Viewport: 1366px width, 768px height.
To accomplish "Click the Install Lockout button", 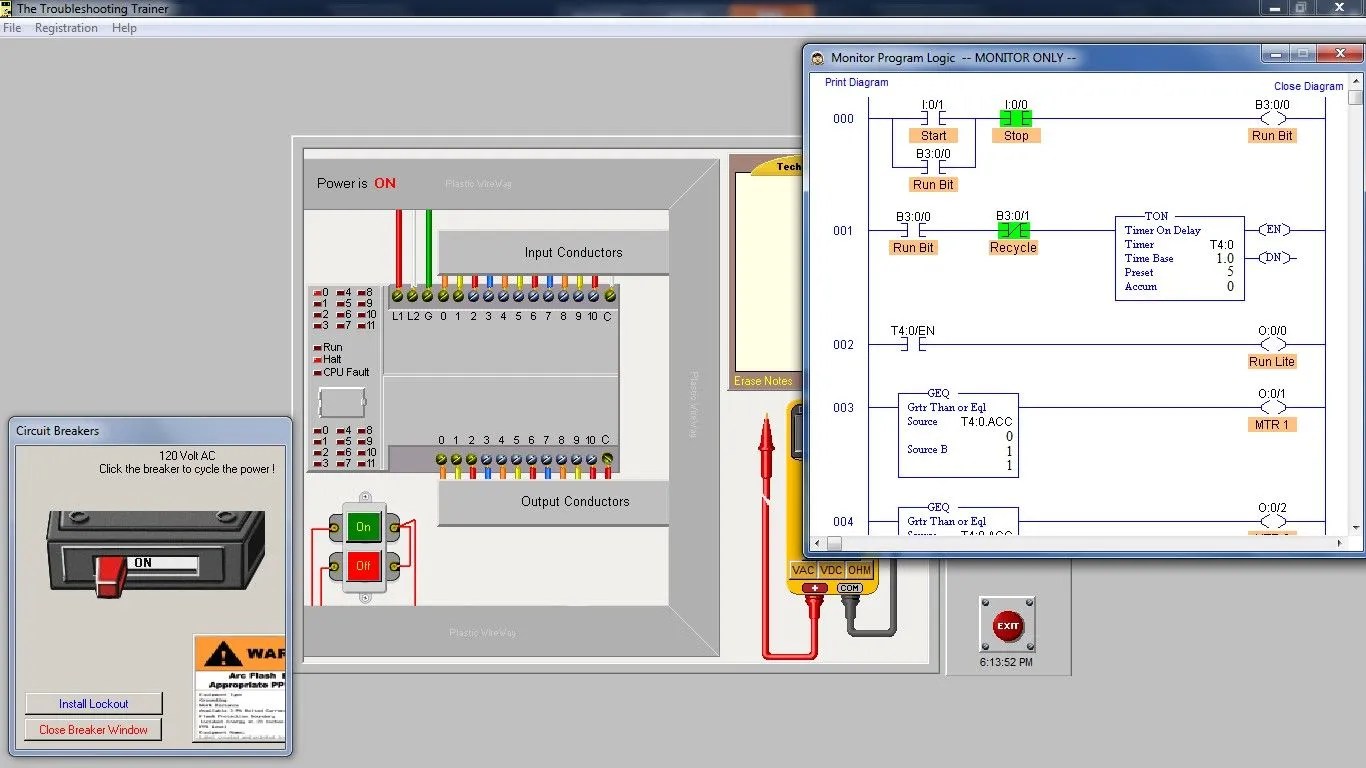I will tap(93, 703).
